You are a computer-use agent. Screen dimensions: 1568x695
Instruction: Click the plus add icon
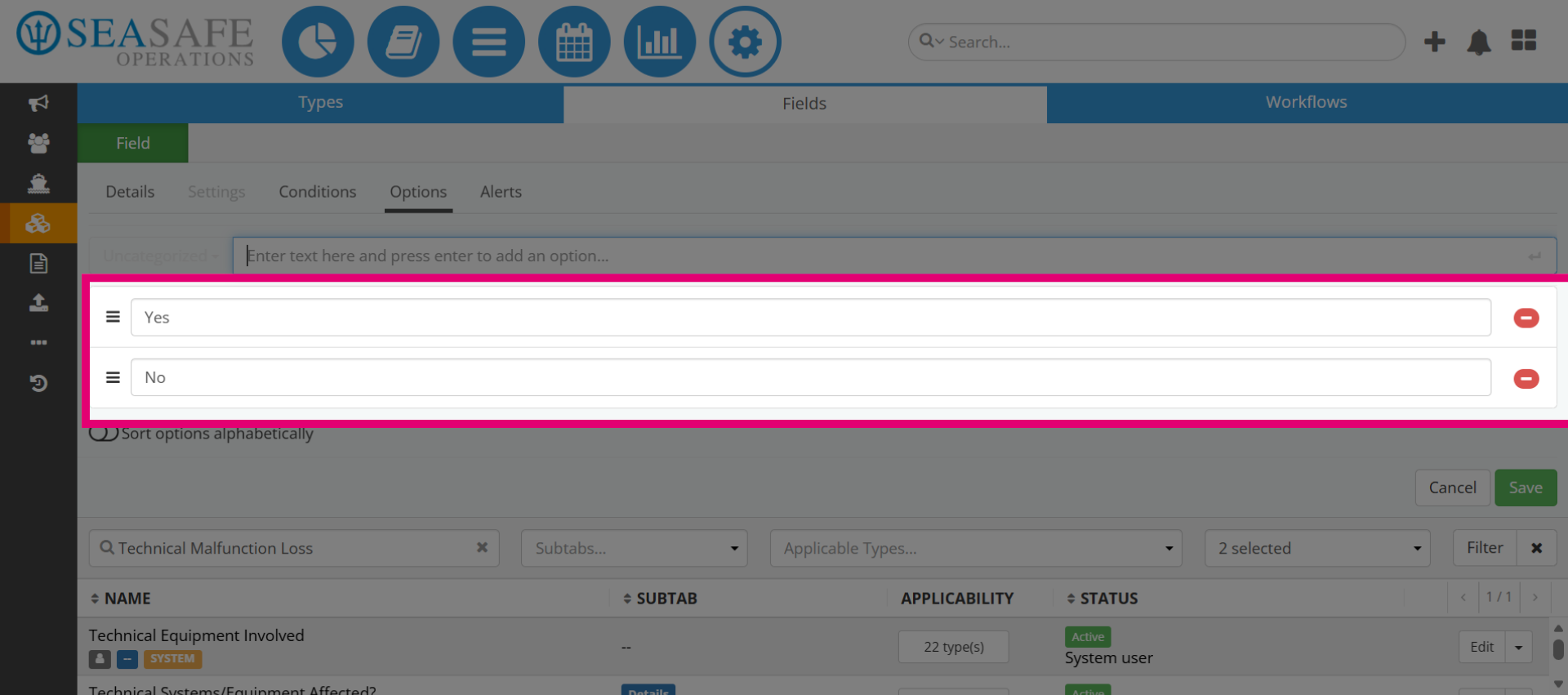[1434, 42]
